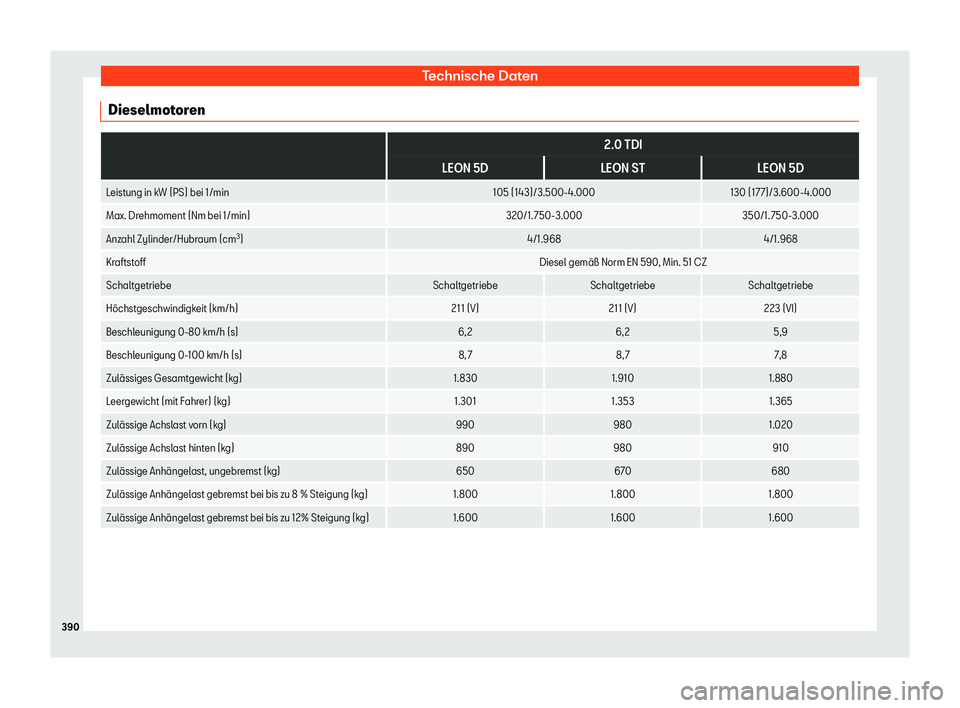Viewport: 960px width, 708px height.
Task: Click the Achslast hinten value '910'
Action: (x=780, y=448)
